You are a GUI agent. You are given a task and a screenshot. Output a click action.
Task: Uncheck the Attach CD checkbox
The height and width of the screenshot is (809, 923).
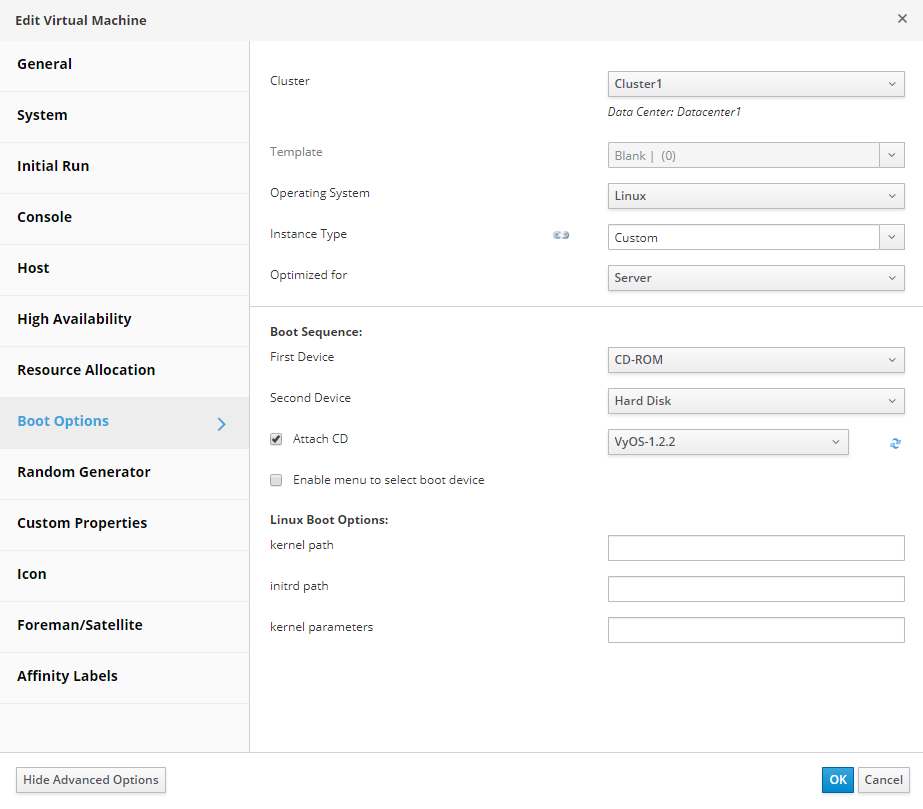[276, 439]
